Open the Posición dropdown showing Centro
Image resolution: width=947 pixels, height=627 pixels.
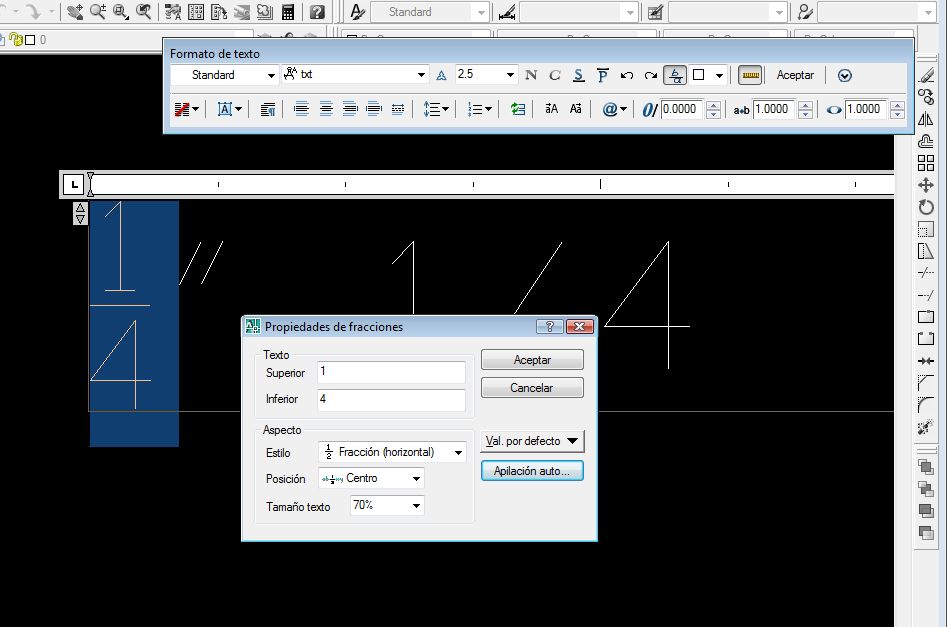pyautogui.click(x=371, y=479)
